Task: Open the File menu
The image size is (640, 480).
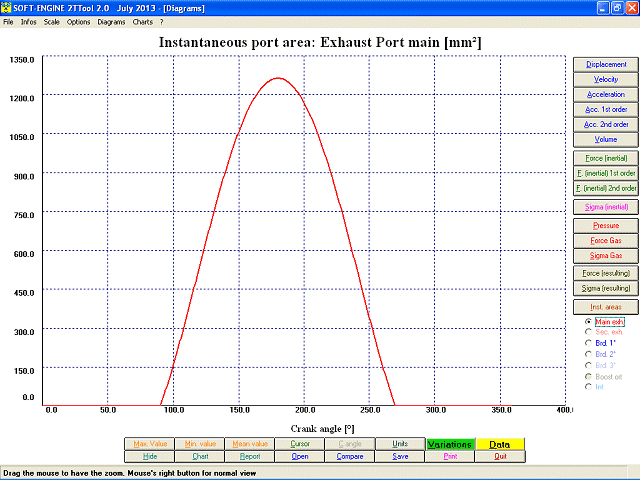Action: point(8,22)
